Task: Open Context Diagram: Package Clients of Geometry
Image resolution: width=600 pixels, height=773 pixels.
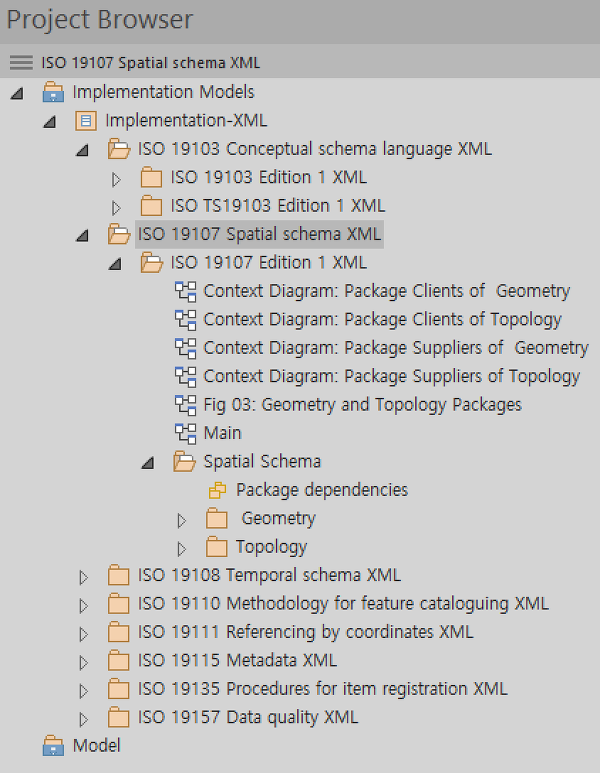Action: [387, 291]
